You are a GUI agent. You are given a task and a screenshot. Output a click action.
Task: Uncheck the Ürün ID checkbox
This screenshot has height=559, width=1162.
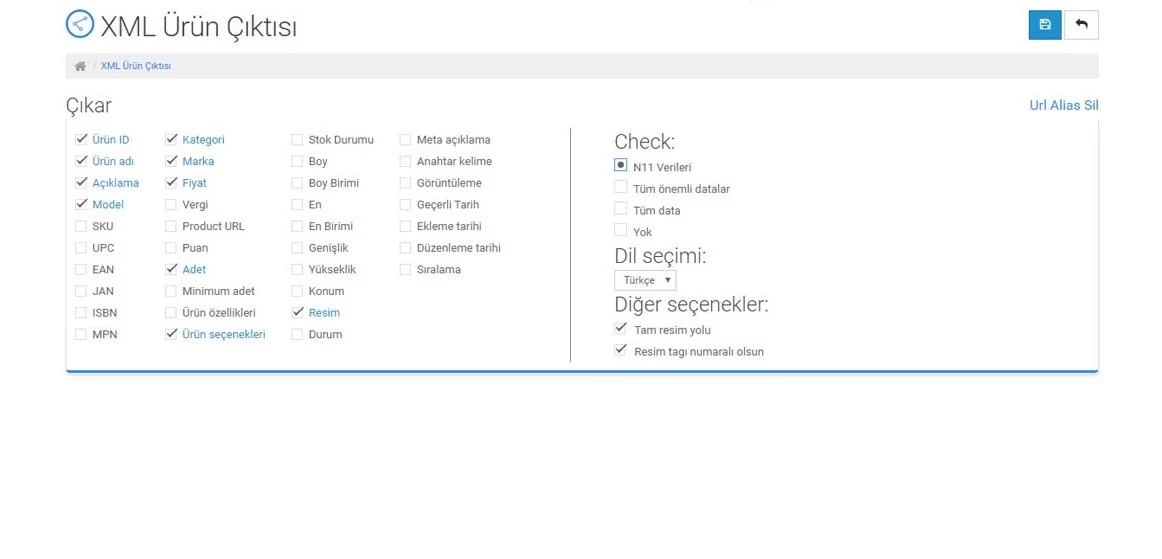tap(82, 139)
